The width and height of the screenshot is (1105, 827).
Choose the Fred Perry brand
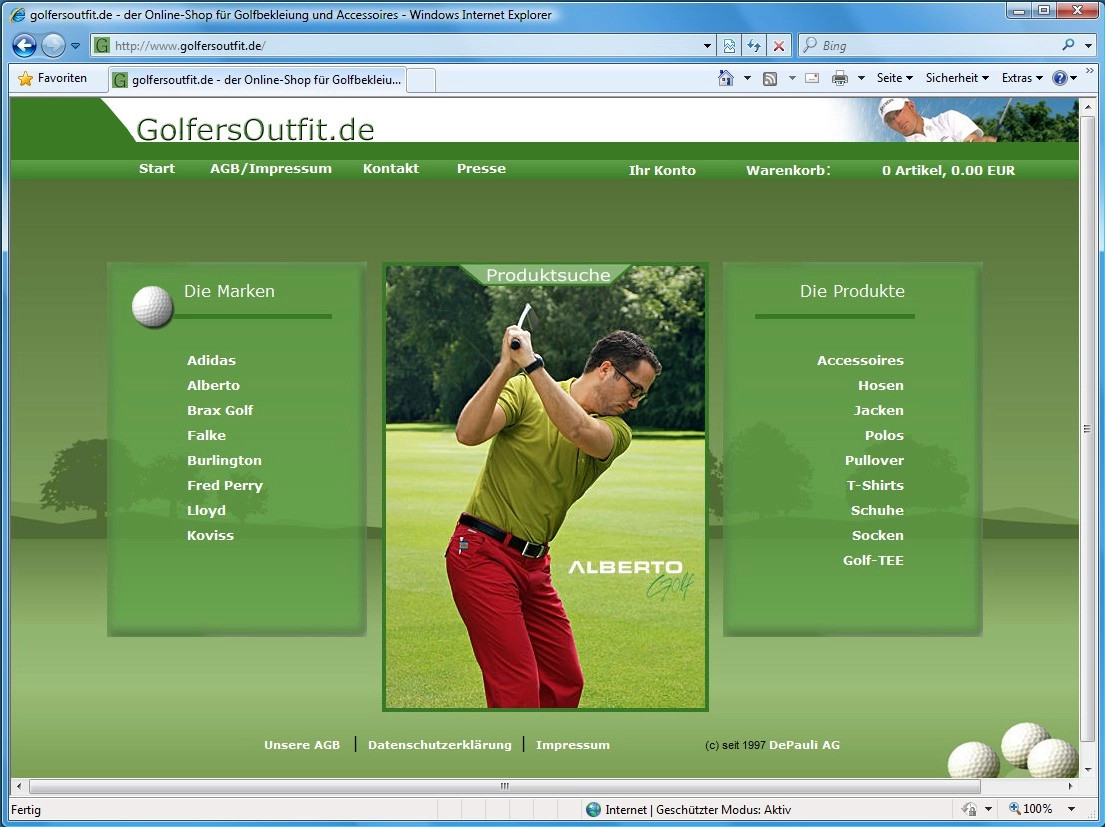pos(225,485)
